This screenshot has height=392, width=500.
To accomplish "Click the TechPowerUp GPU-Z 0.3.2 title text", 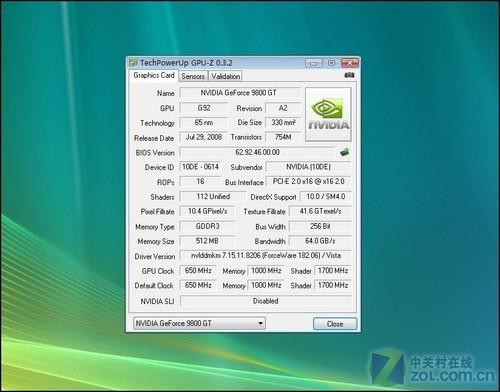I will click(x=186, y=63).
